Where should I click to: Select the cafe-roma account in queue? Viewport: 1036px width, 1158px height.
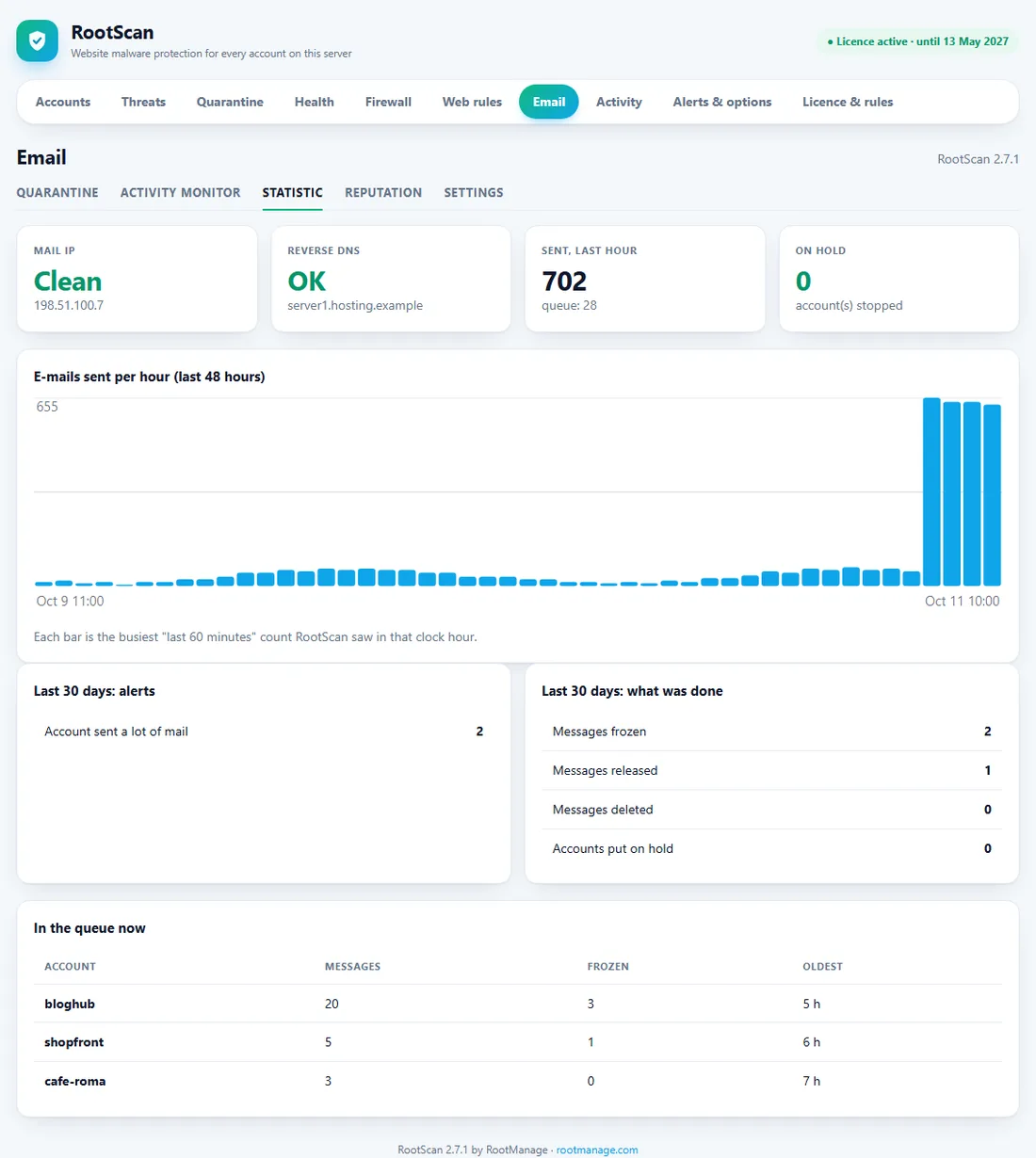coord(74,1081)
